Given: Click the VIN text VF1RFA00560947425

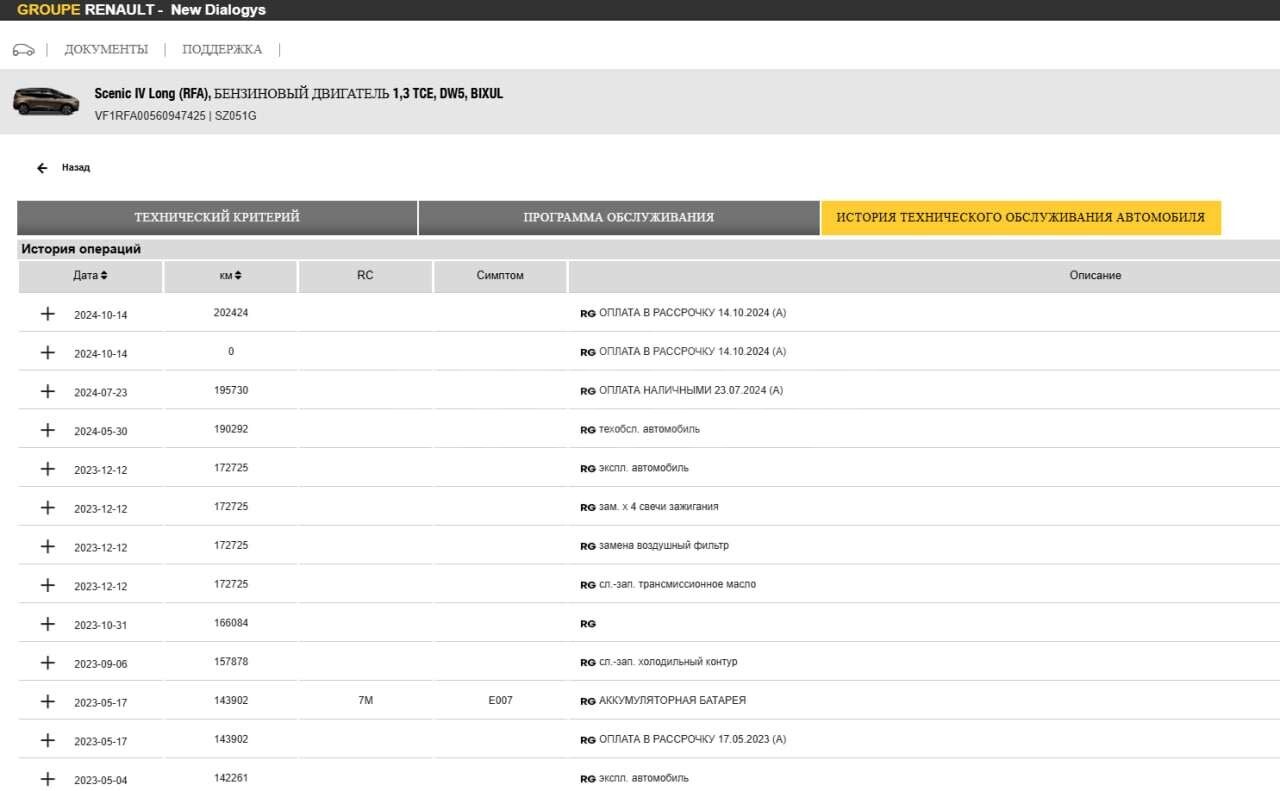Looking at the screenshot, I should click(x=150, y=116).
